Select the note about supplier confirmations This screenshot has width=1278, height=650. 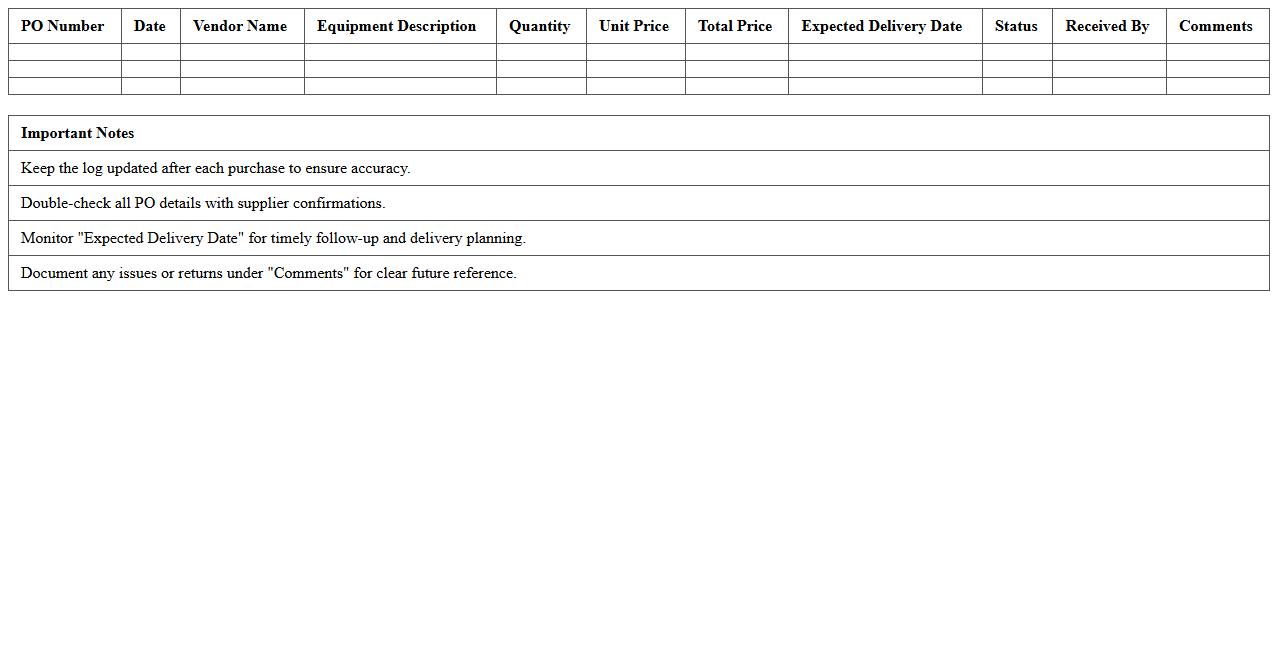tap(638, 203)
